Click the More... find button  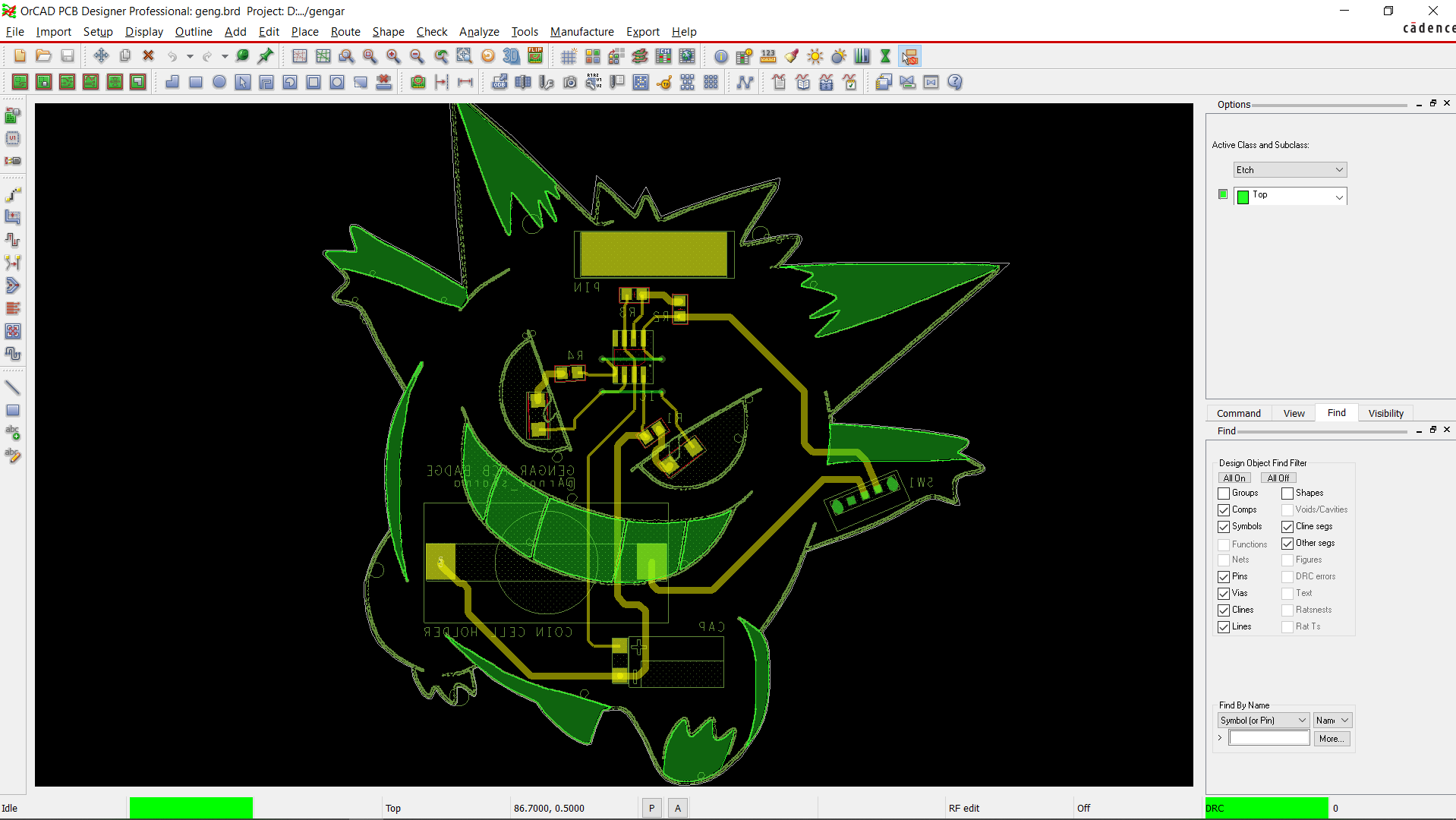(x=1332, y=738)
